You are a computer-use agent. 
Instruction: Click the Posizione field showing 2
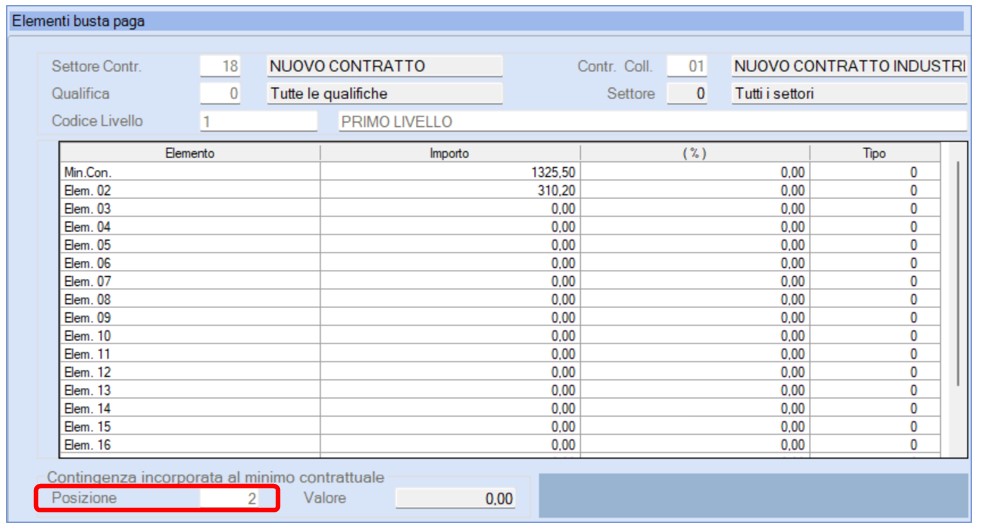[x=229, y=498]
